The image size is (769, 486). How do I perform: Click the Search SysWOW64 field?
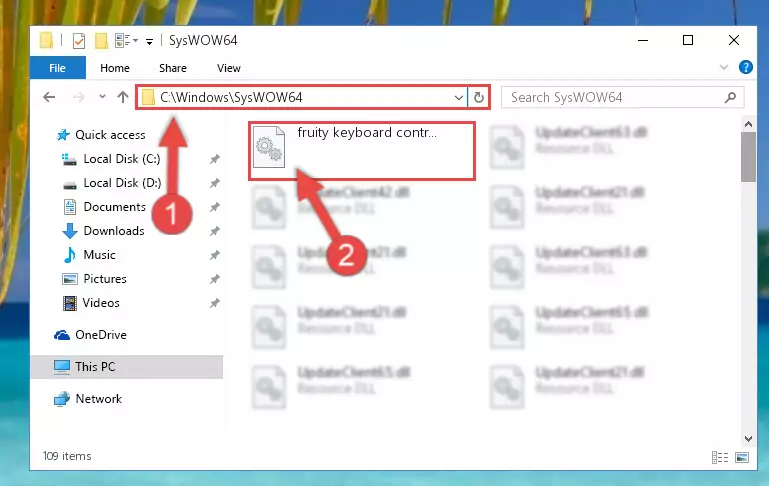(x=622, y=97)
